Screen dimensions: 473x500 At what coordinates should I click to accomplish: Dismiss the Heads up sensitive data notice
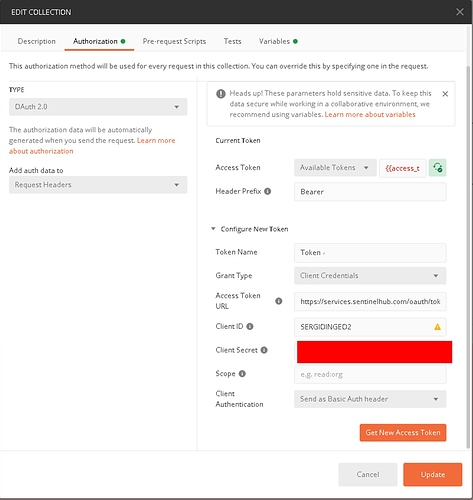pyautogui.click(x=445, y=94)
